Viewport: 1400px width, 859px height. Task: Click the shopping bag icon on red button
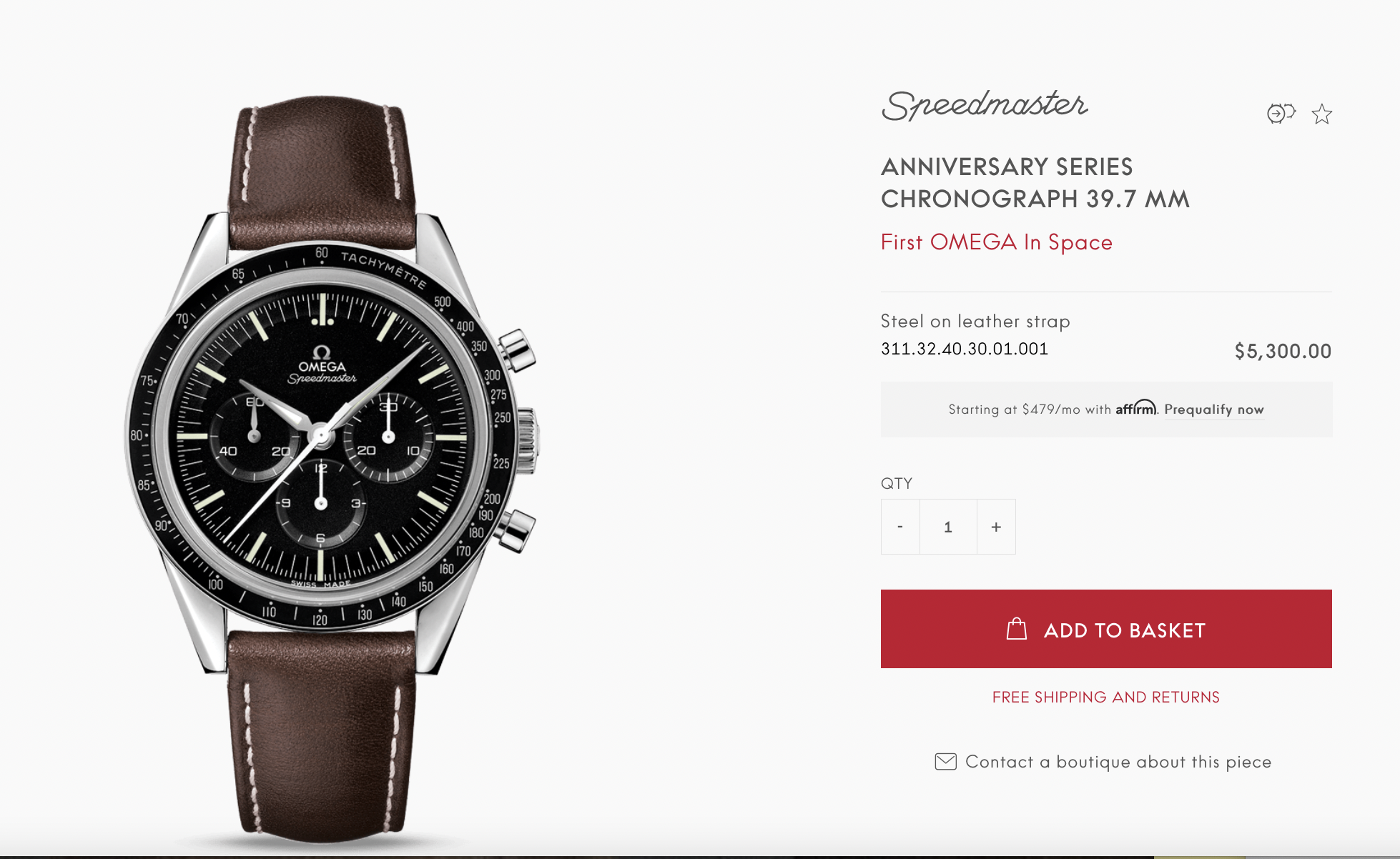click(x=1016, y=629)
